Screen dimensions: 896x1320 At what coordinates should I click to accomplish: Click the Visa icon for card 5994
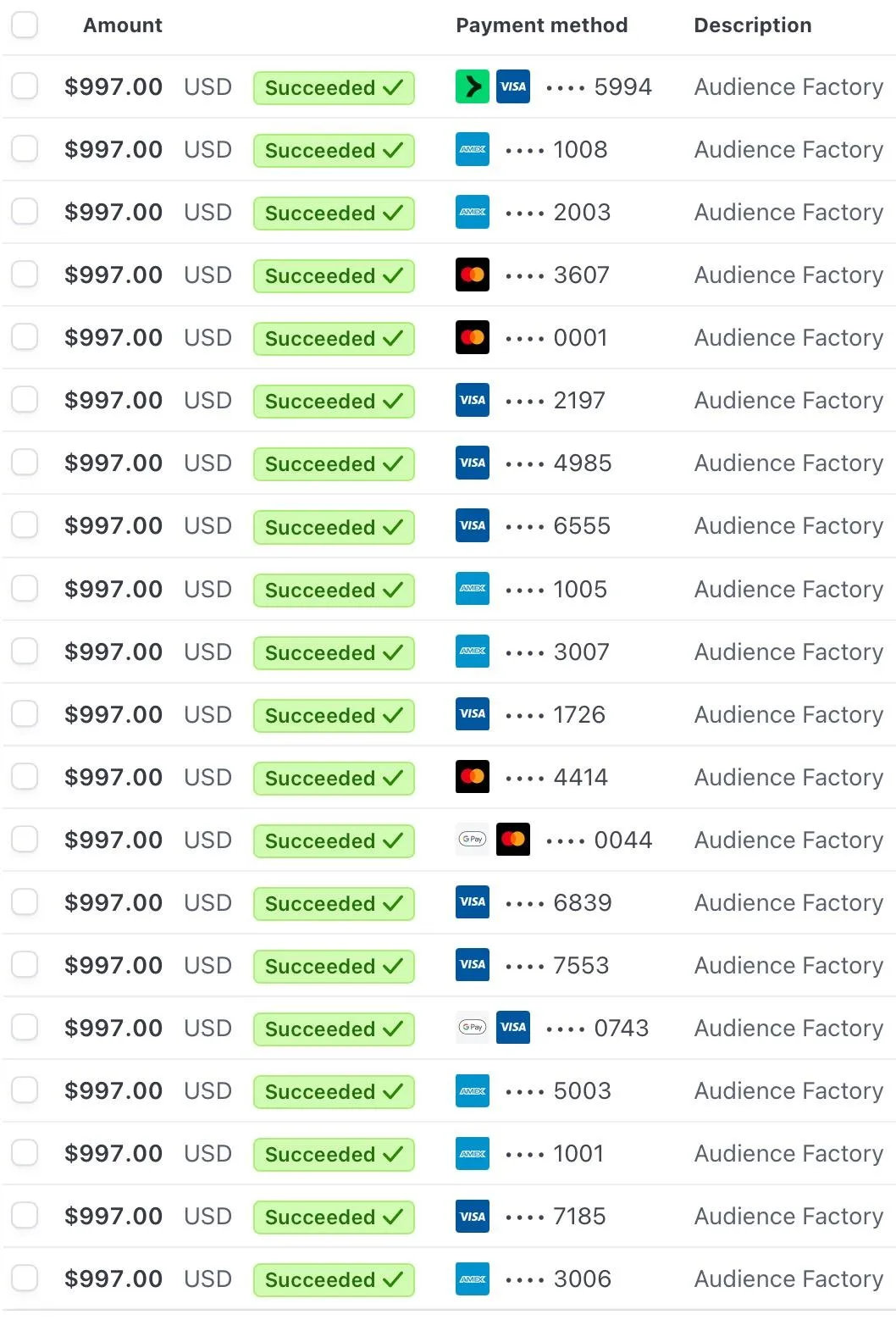click(x=513, y=86)
